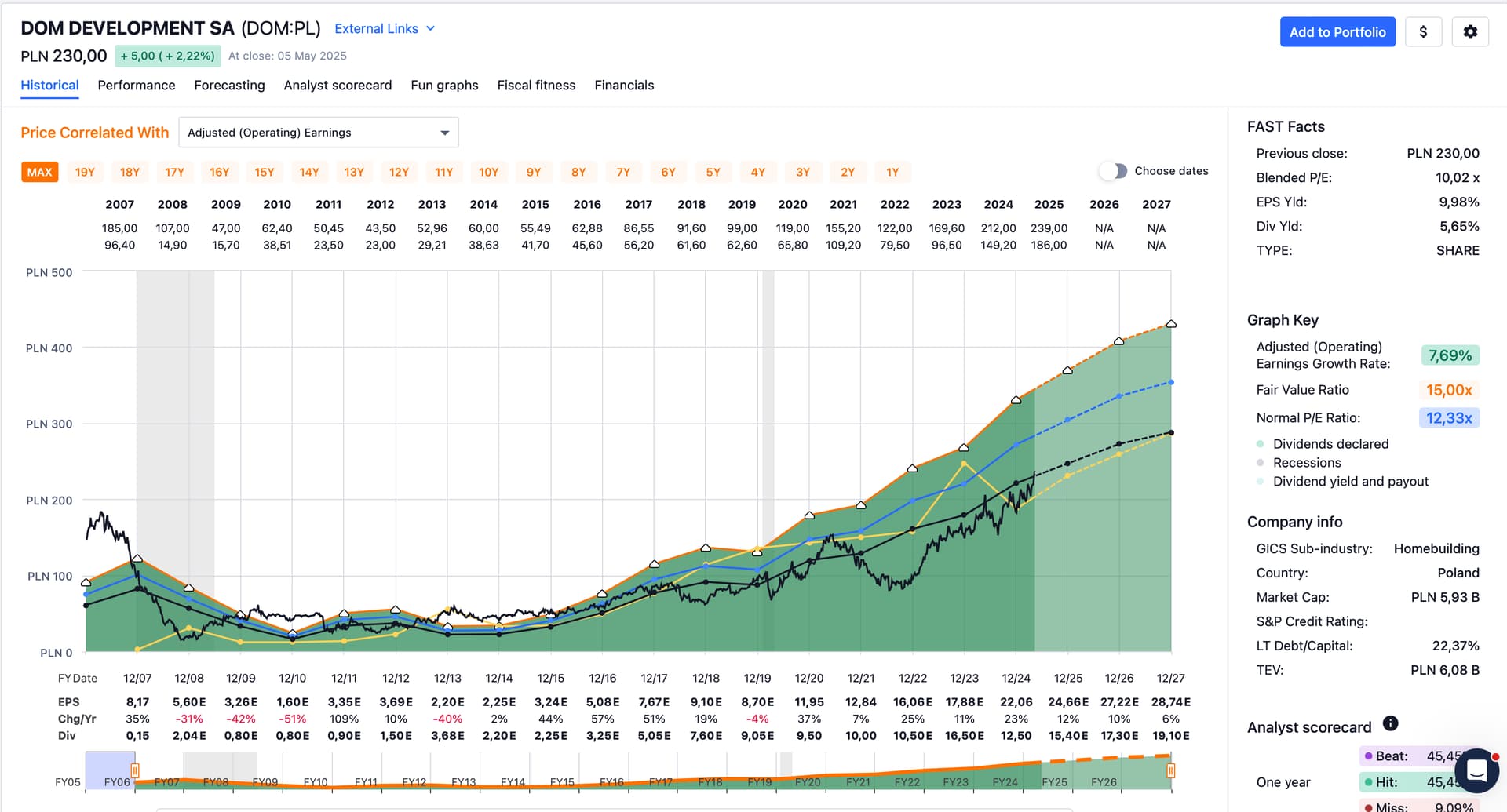Click the 28,74E EPS estimate for 12/27
Viewport: 1507px width, 812px height.
click(x=1170, y=702)
